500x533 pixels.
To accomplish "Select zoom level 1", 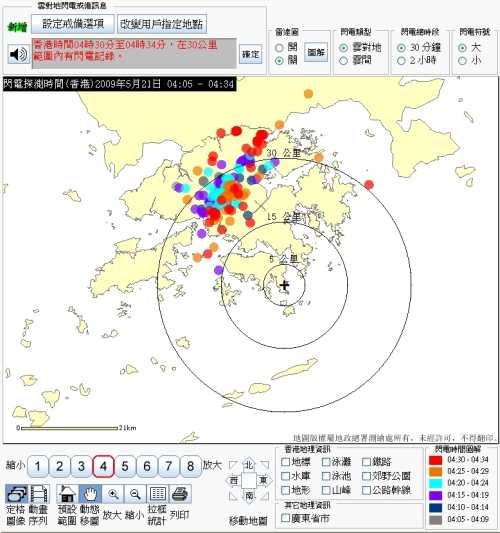I will [38, 466].
